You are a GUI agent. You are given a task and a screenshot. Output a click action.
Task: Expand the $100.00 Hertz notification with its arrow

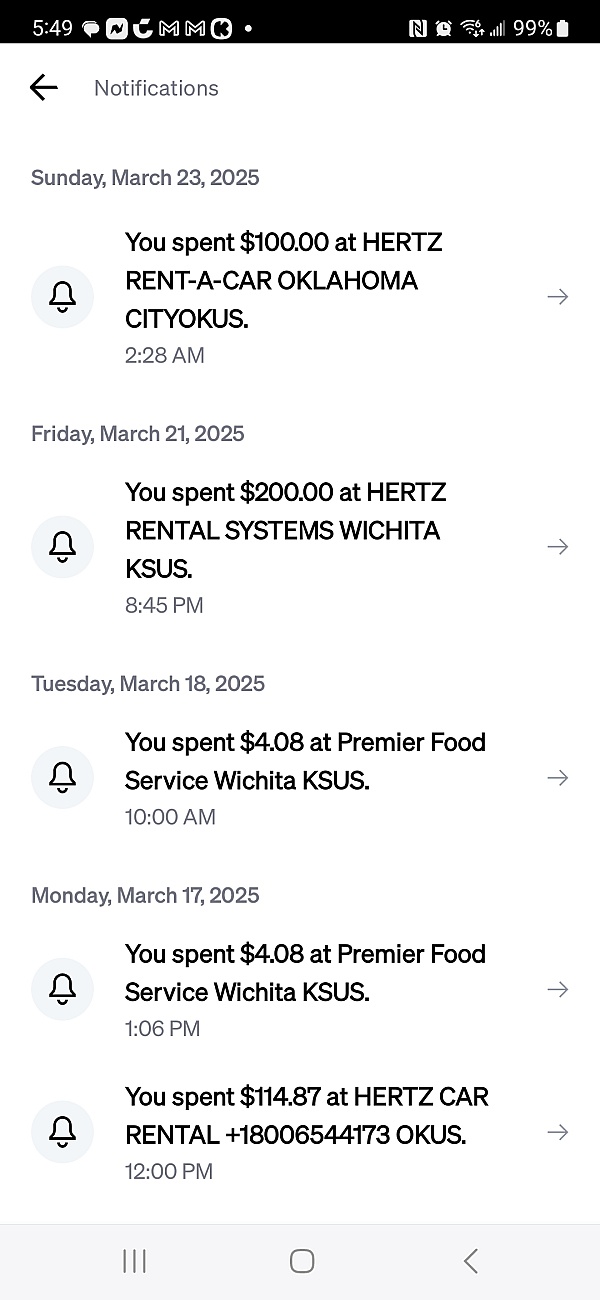coord(557,297)
